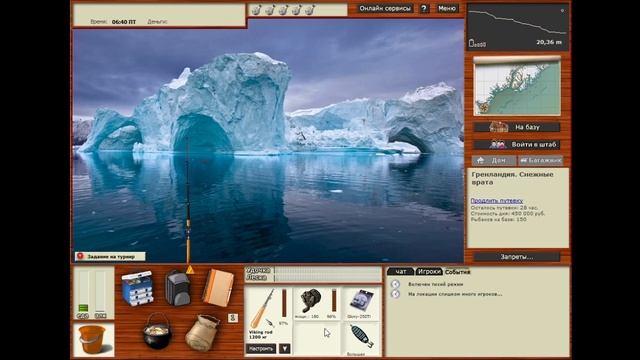Go to base with На базу
Screen dimensions: 640x360
pos(517,127)
